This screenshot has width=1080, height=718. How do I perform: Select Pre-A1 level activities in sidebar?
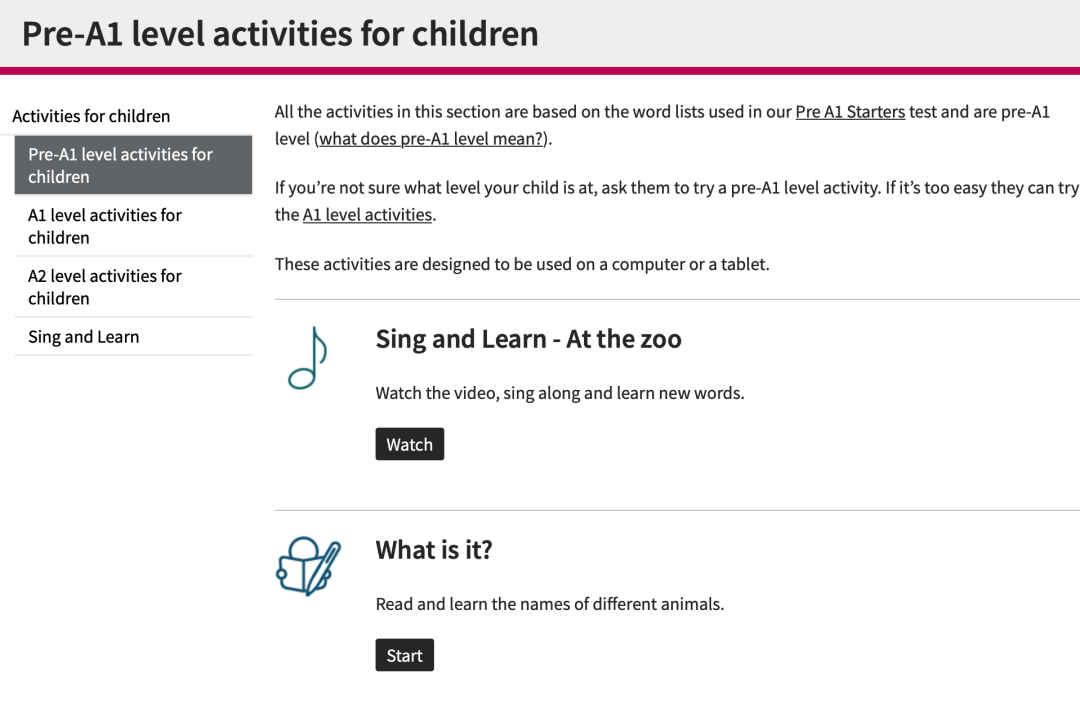(133, 165)
